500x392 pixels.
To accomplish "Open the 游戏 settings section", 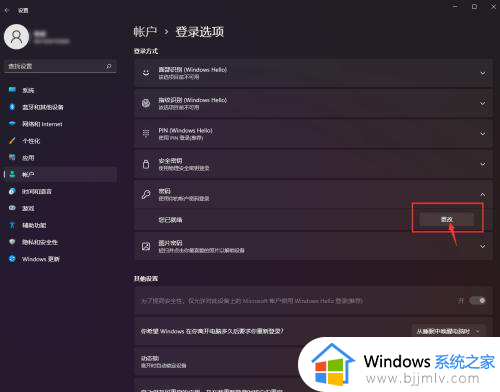I will (60, 208).
